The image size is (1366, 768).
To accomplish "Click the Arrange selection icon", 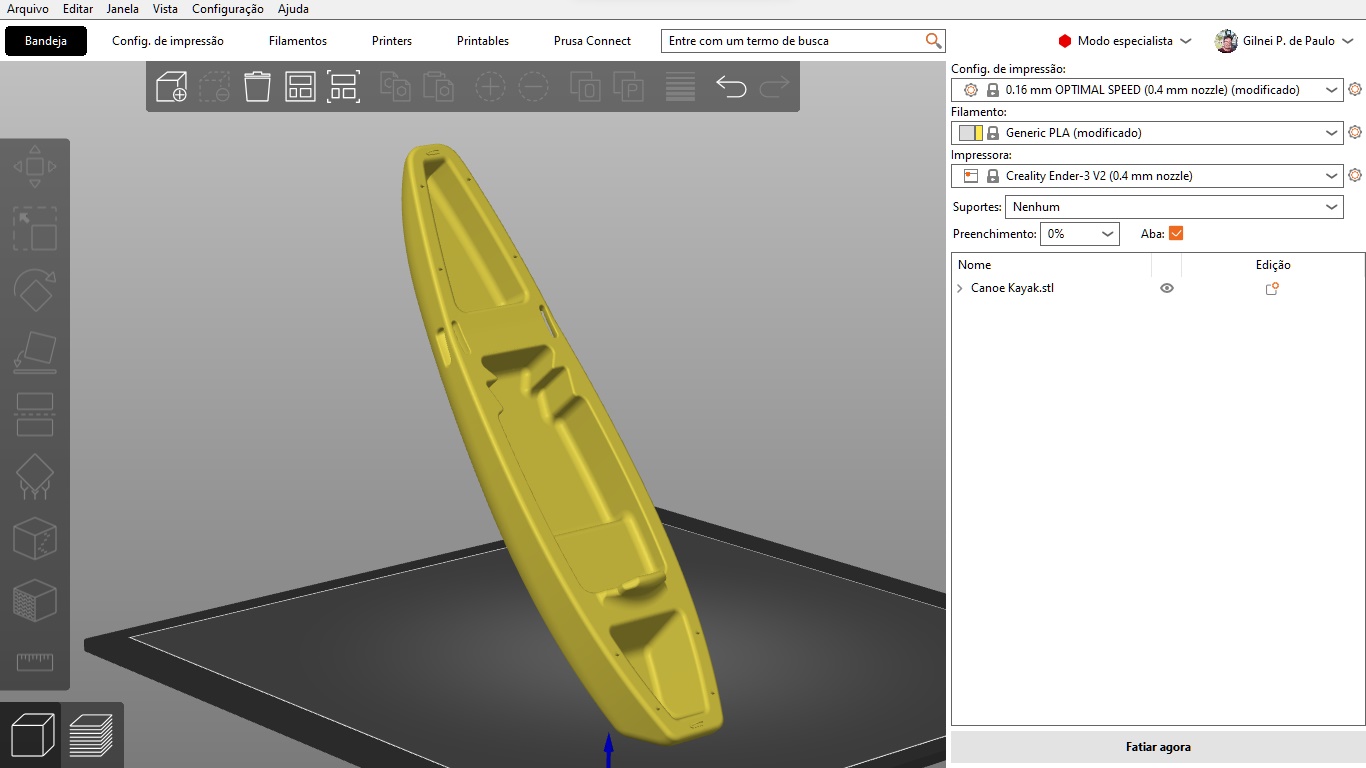I will (343, 87).
